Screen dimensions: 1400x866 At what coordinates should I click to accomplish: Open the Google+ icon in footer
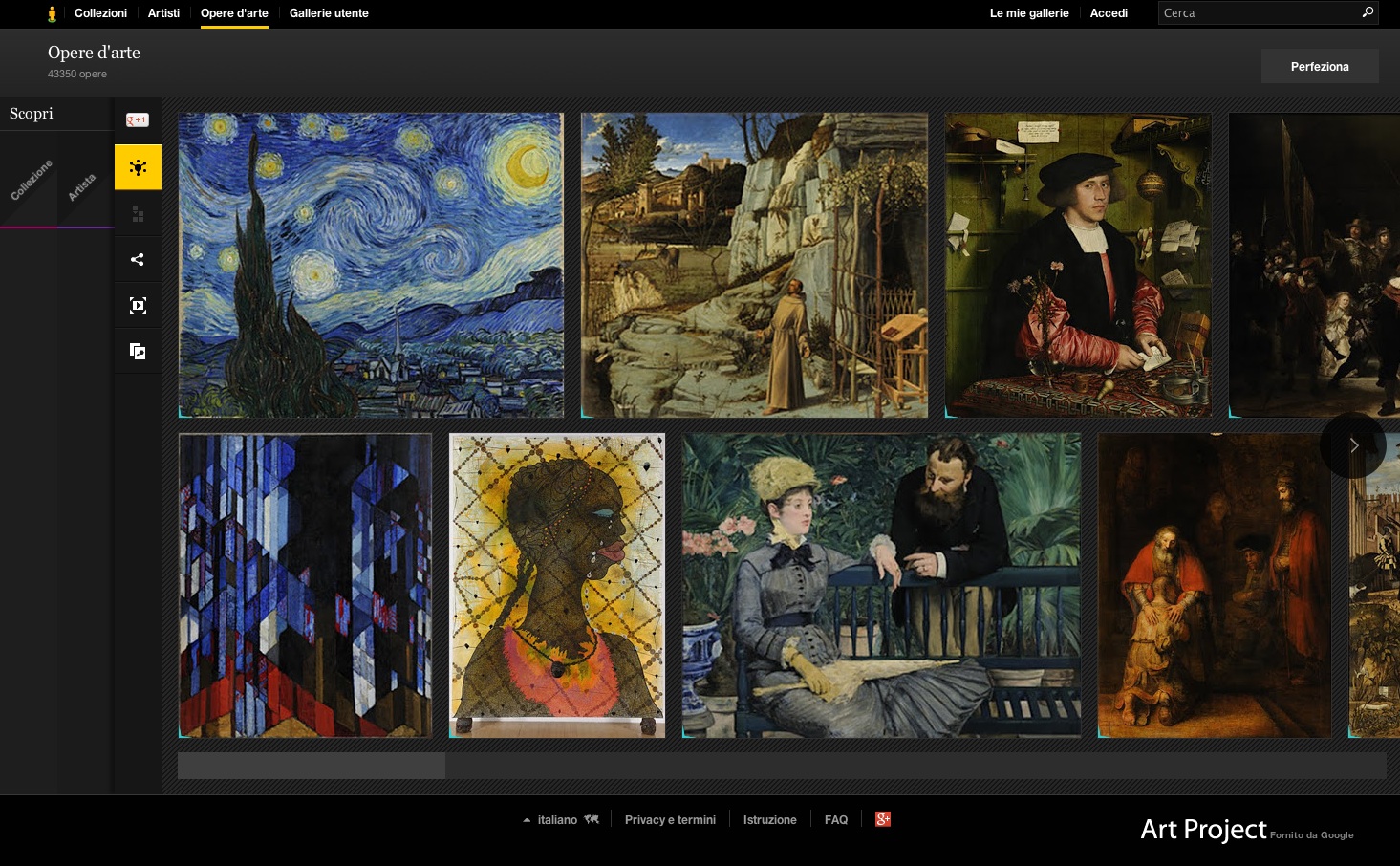[883, 819]
